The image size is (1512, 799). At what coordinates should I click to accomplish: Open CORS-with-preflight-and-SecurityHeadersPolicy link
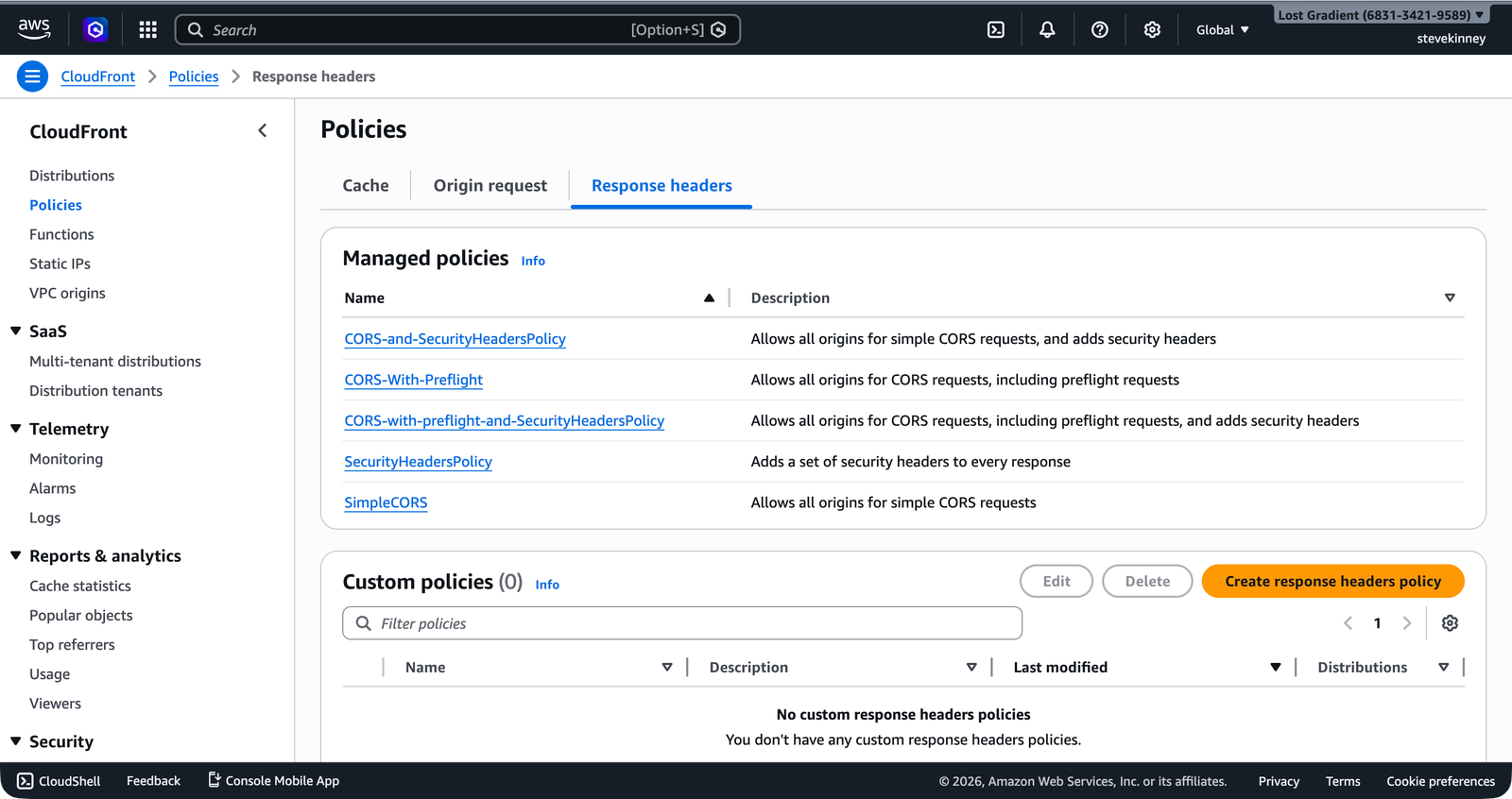tap(504, 421)
